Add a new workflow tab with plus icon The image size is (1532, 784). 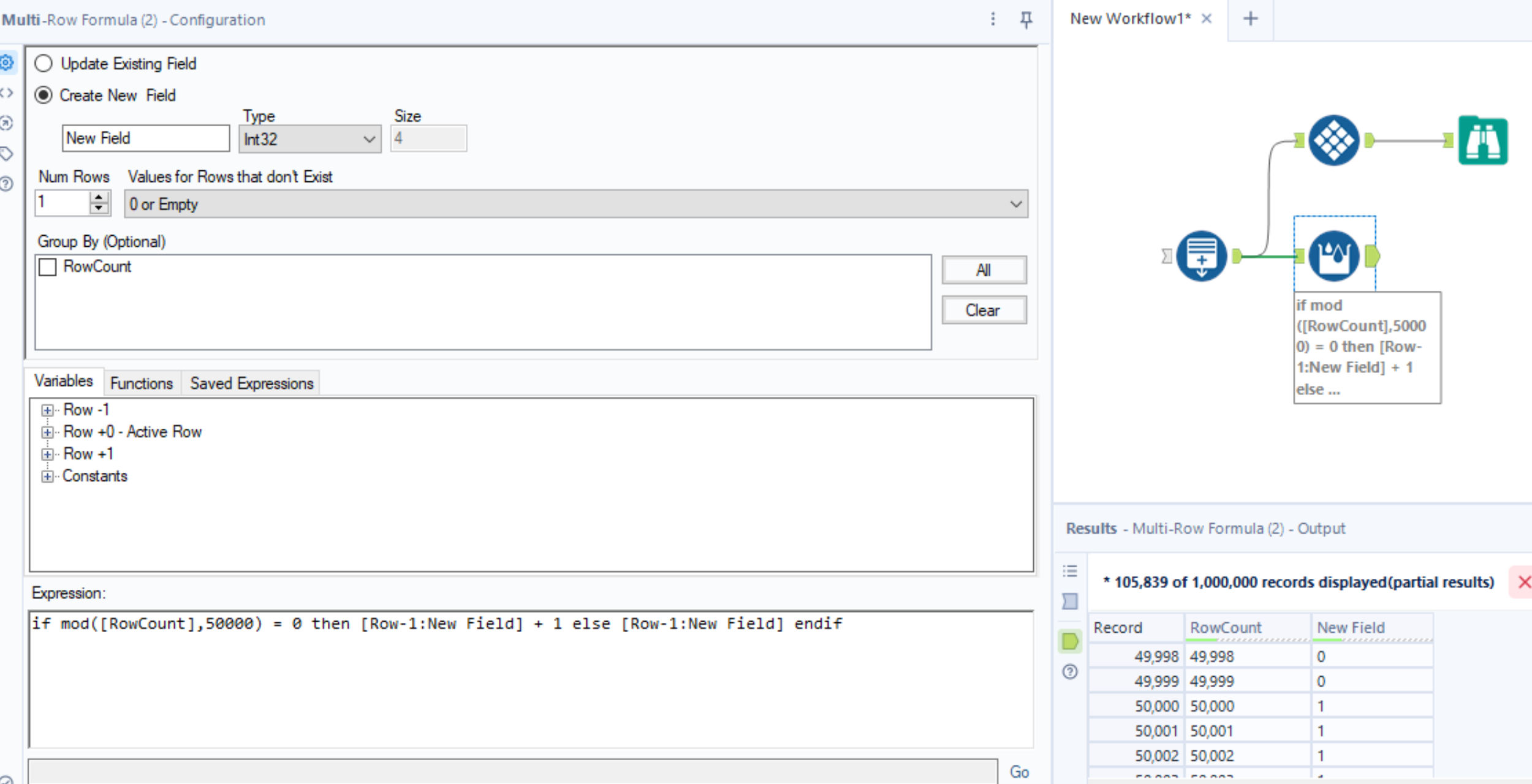point(1250,19)
